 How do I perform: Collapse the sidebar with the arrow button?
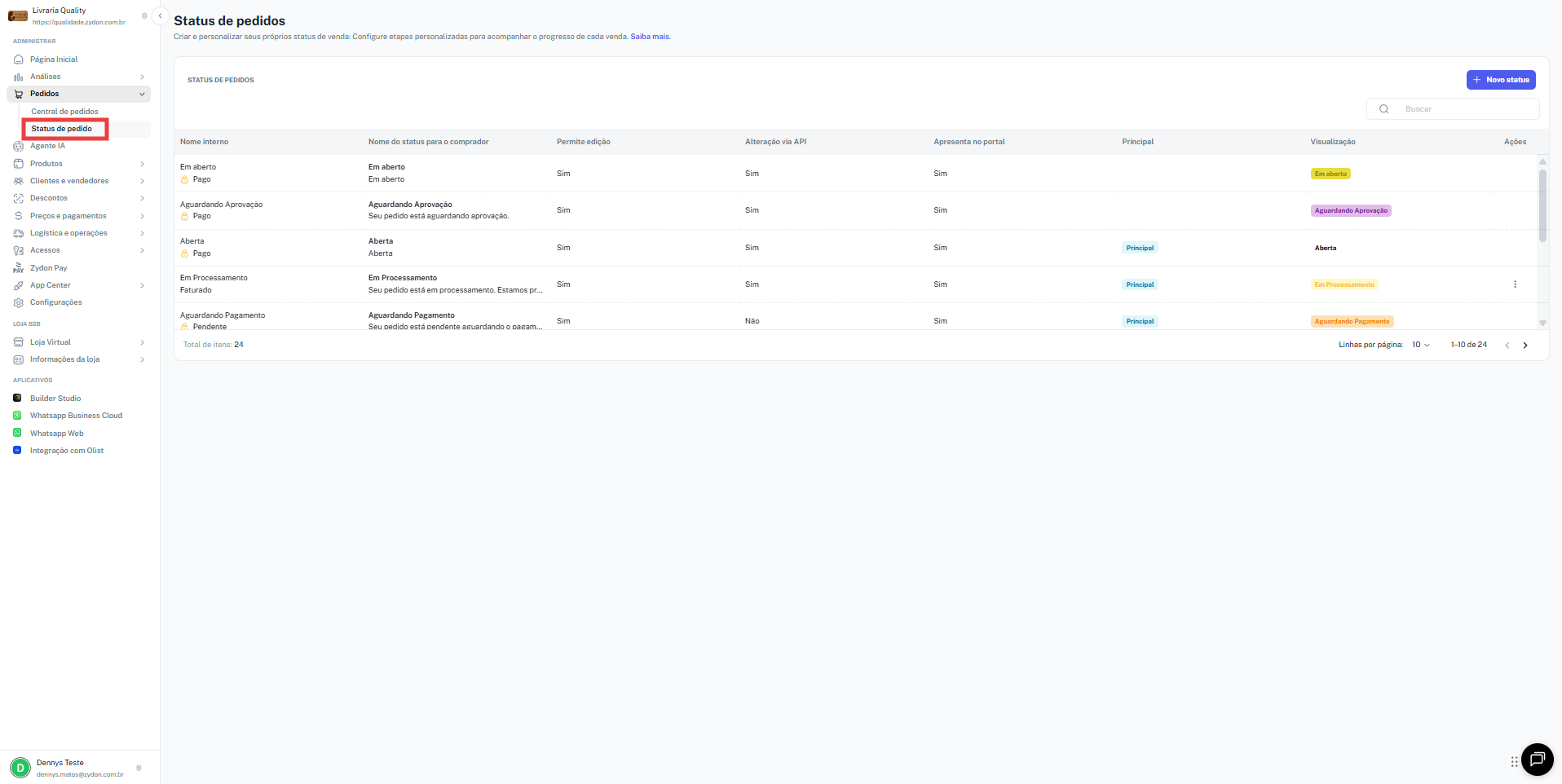(161, 15)
